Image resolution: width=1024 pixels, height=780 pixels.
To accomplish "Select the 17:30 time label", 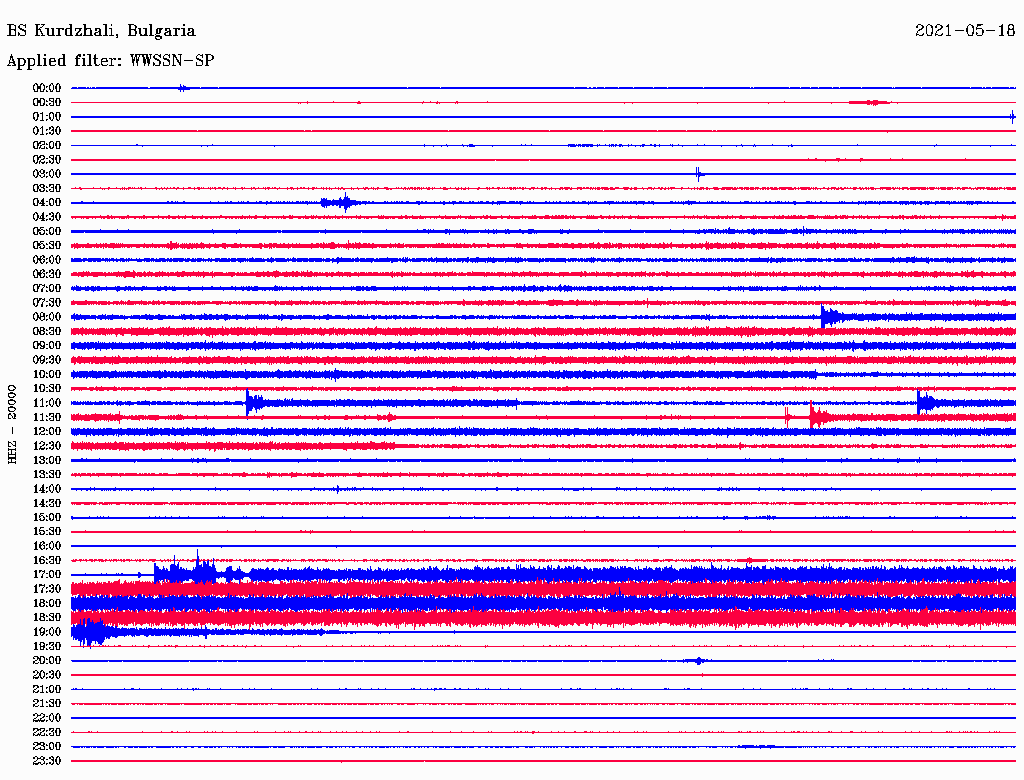I will tap(47, 589).
